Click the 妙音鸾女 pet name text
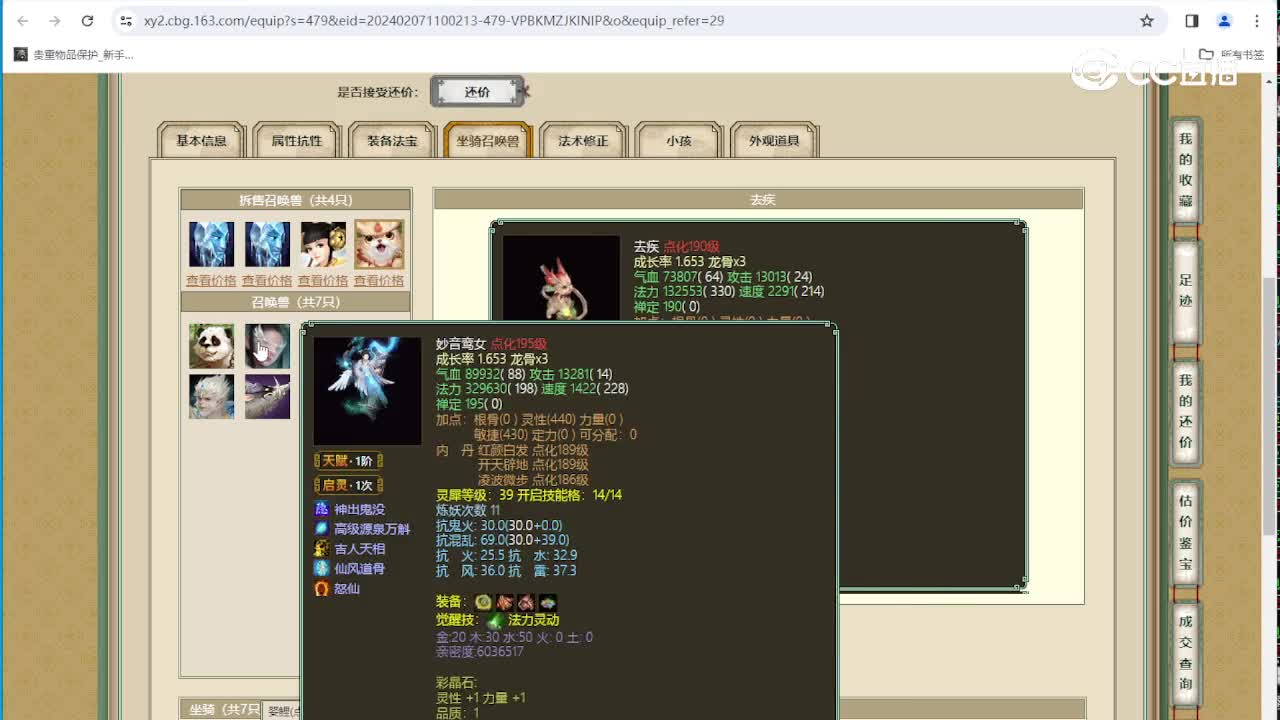Screen dimensions: 1280x720 pos(461,344)
